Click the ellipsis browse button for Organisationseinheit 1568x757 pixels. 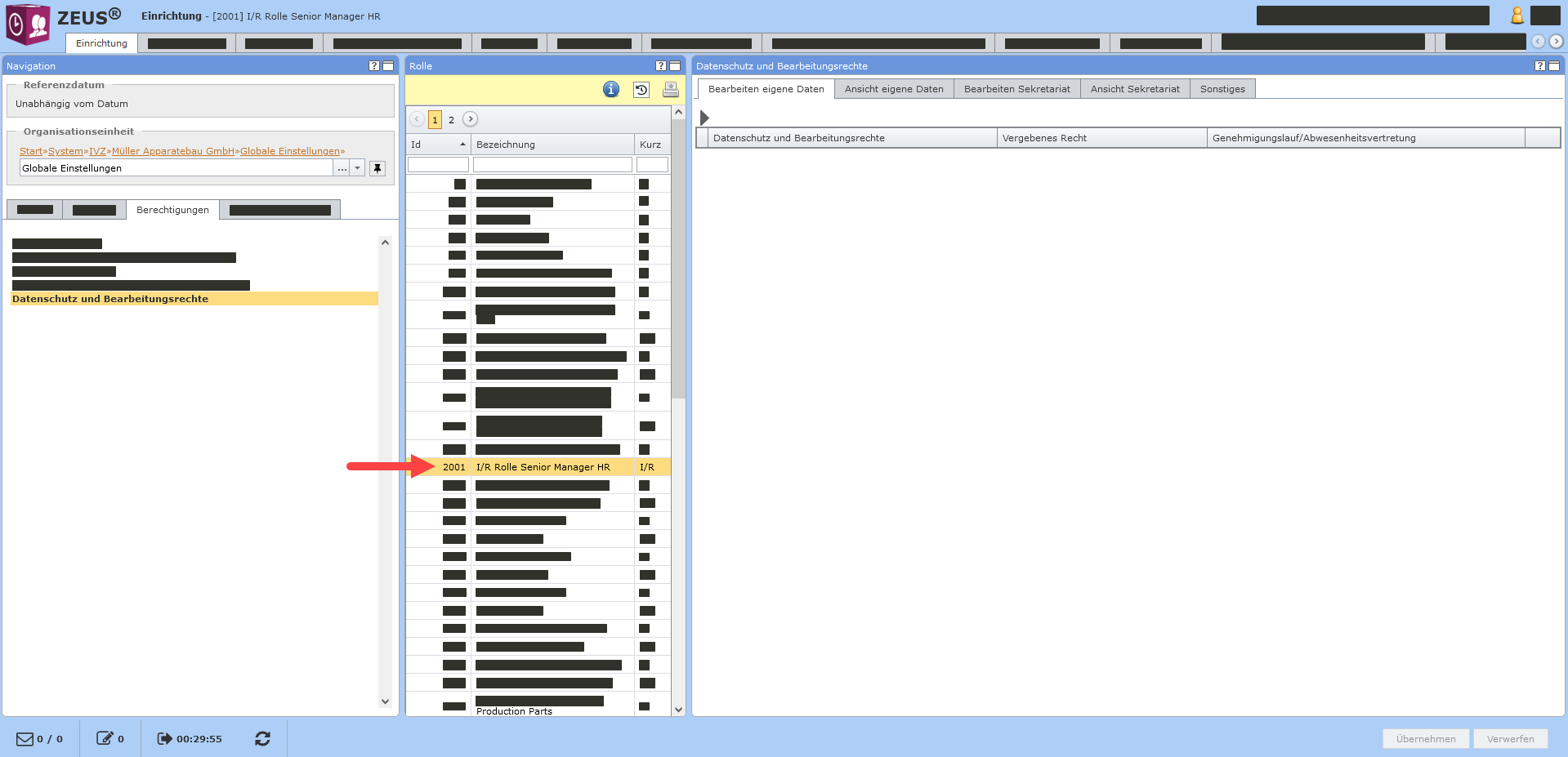pyautogui.click(x=342, y=168)
